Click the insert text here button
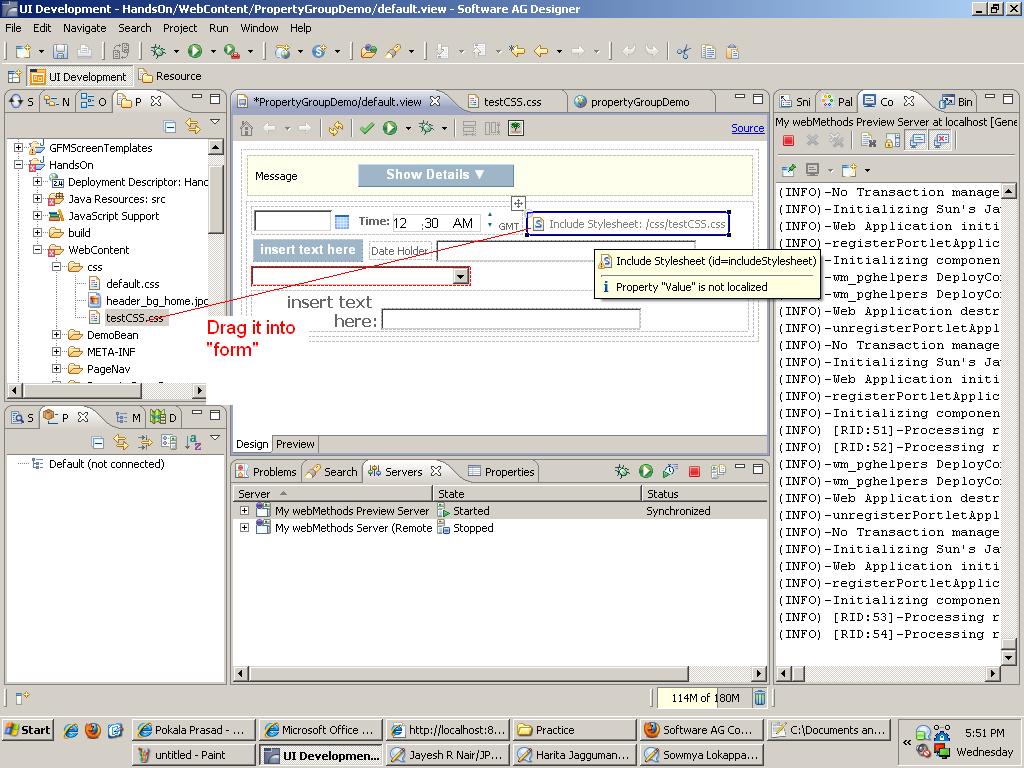The width and height of the screenshot is (1024, 768). pyautogui.click(x=308, y=249)
